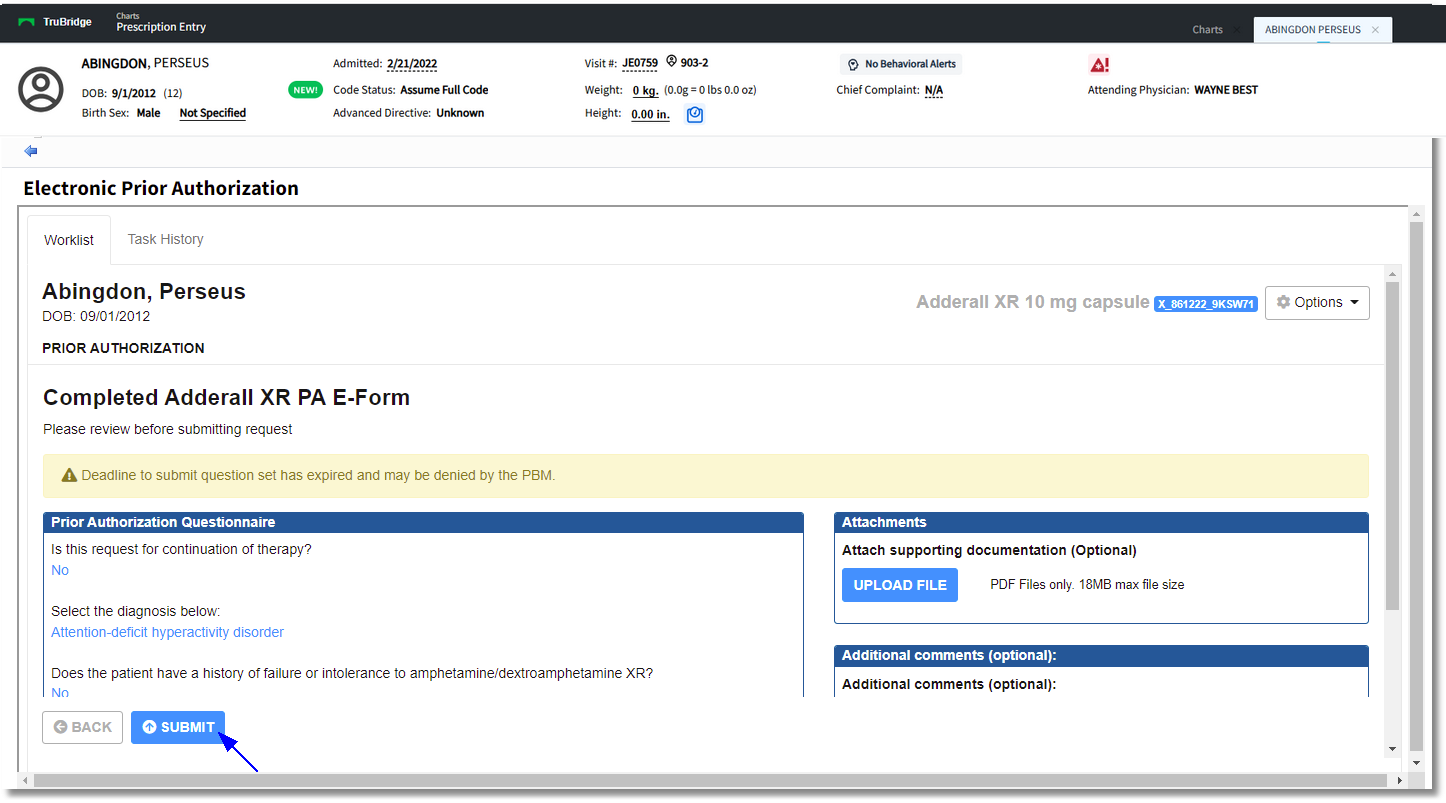Viewport: 1446px width, 803px height.
Task: Open the admitted date 2/21/2022 link
Action: [x=412, y=64]
